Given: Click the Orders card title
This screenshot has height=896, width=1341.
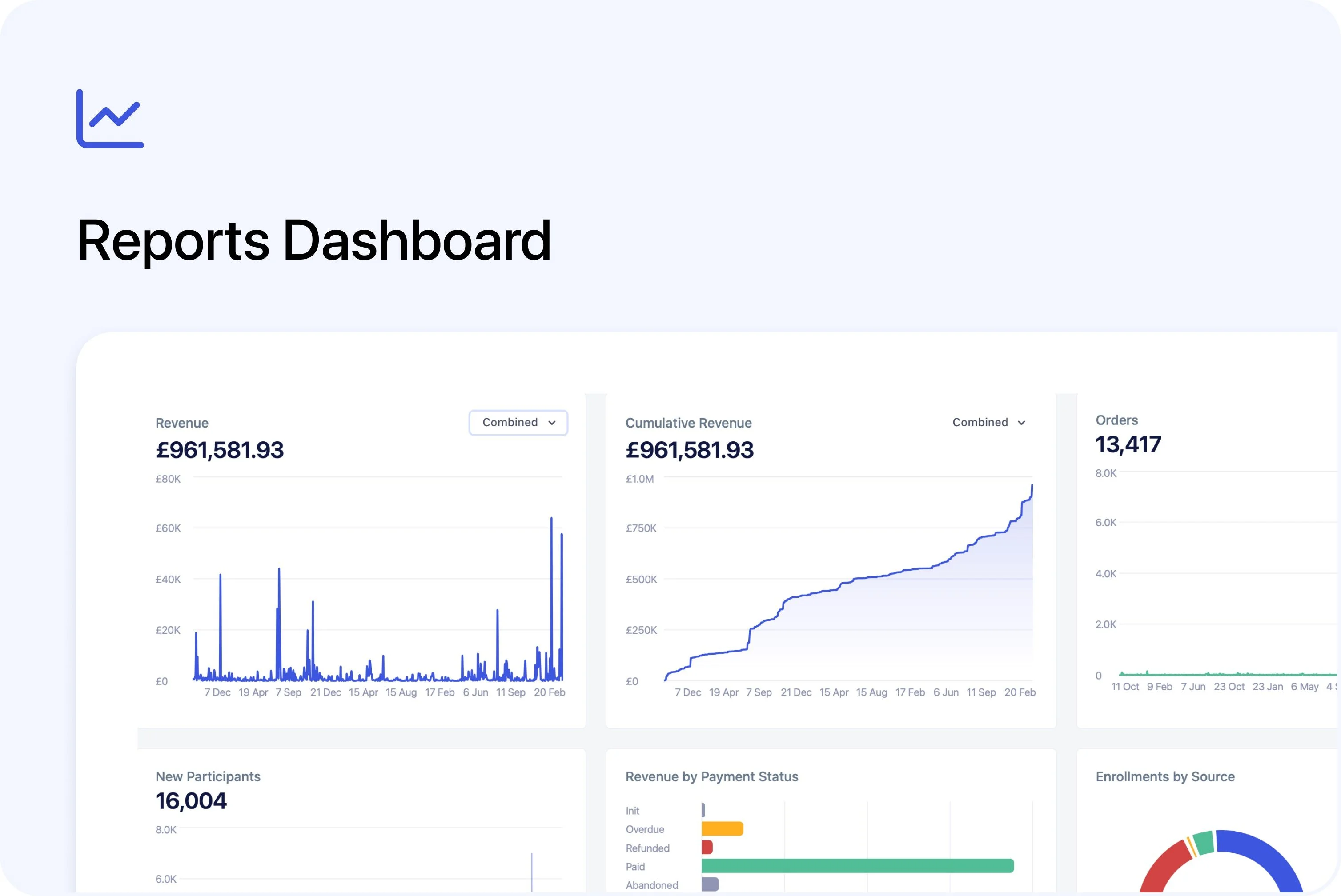Looking at the screenshot, I should tap(1116, 420).
